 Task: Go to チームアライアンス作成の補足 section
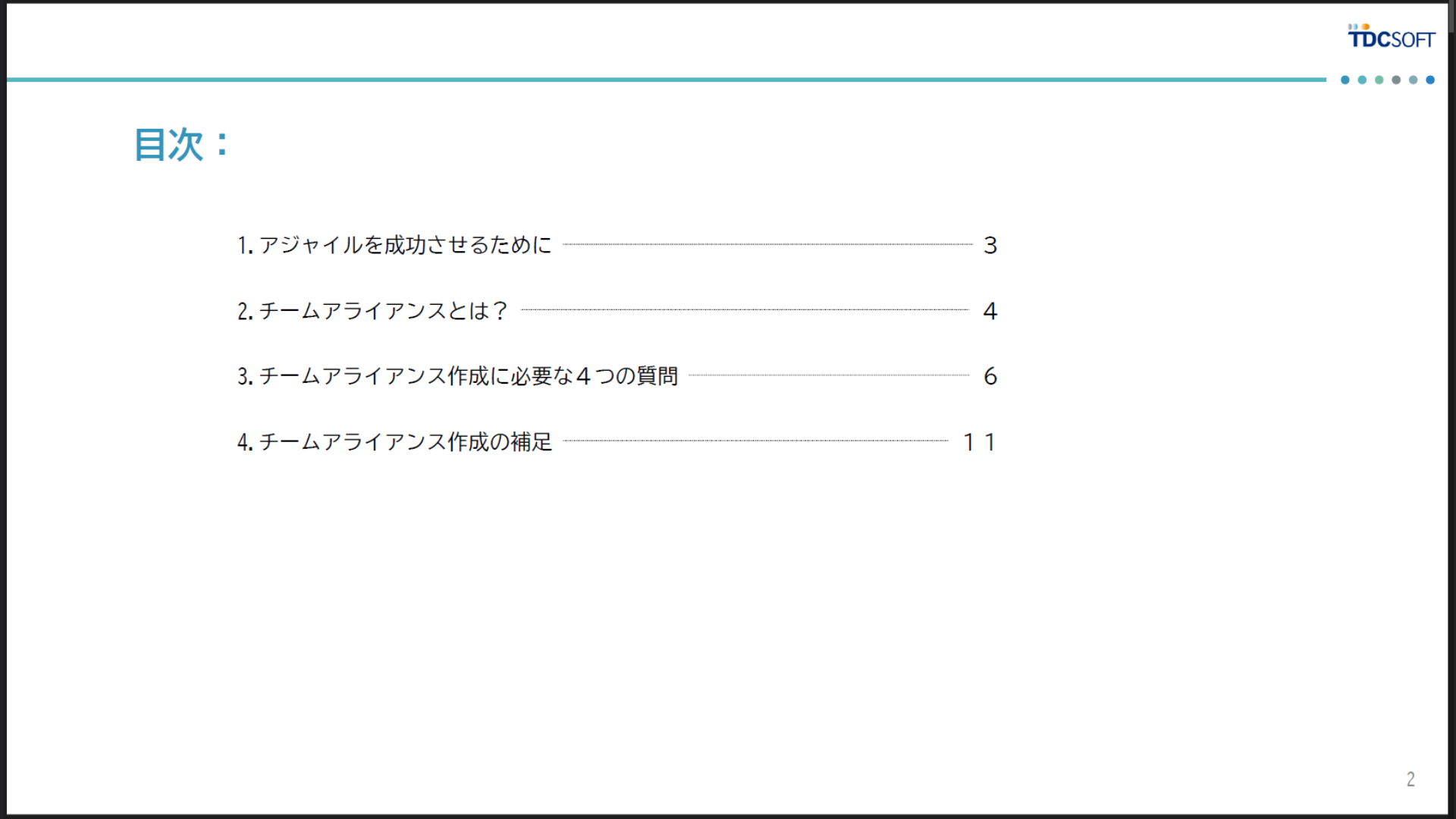tap(394, 442)
